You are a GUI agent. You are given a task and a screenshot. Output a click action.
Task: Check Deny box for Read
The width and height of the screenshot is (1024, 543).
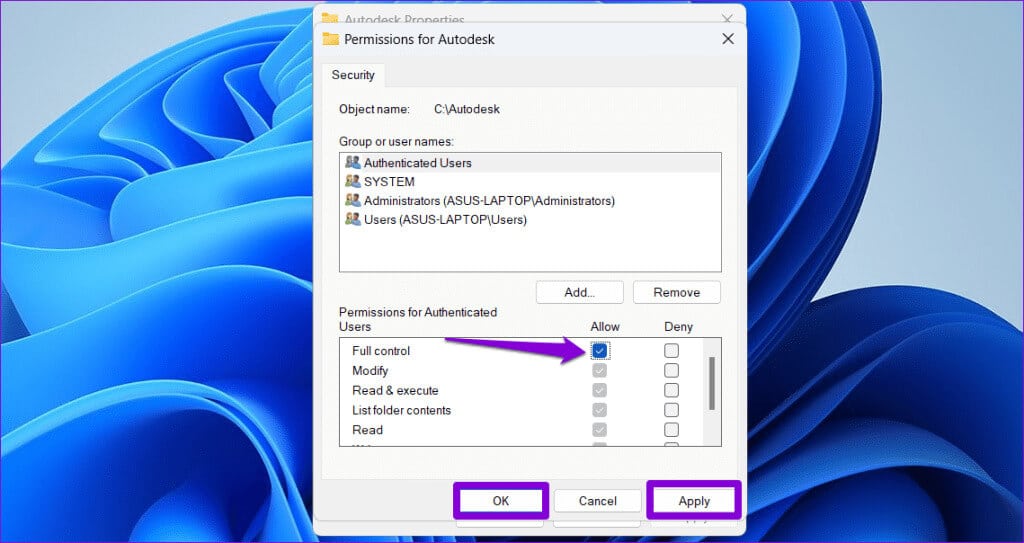[x=671, y=430]
